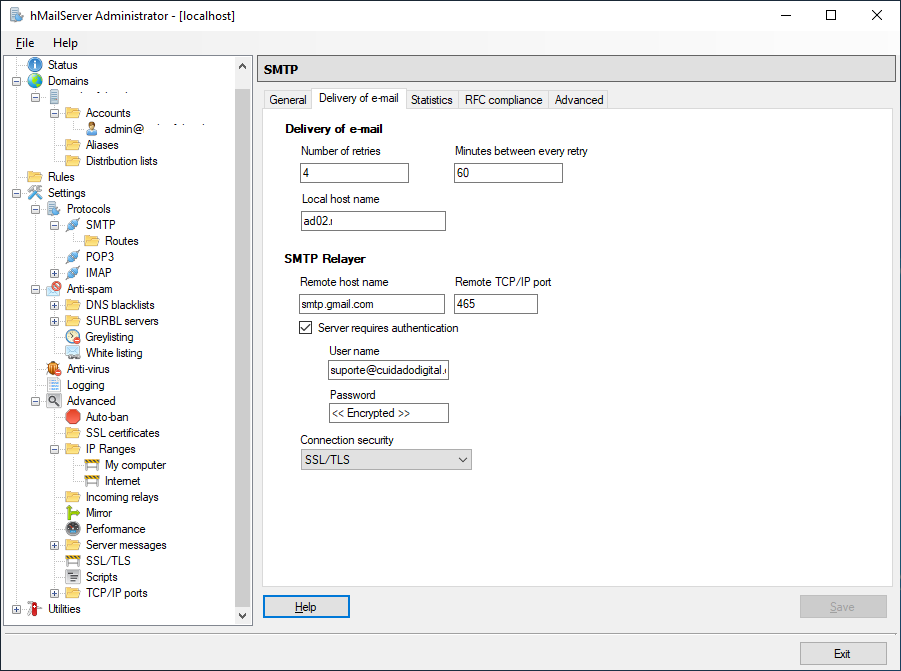
Task: Click the Remote host name field
Action: pos(372,304)
